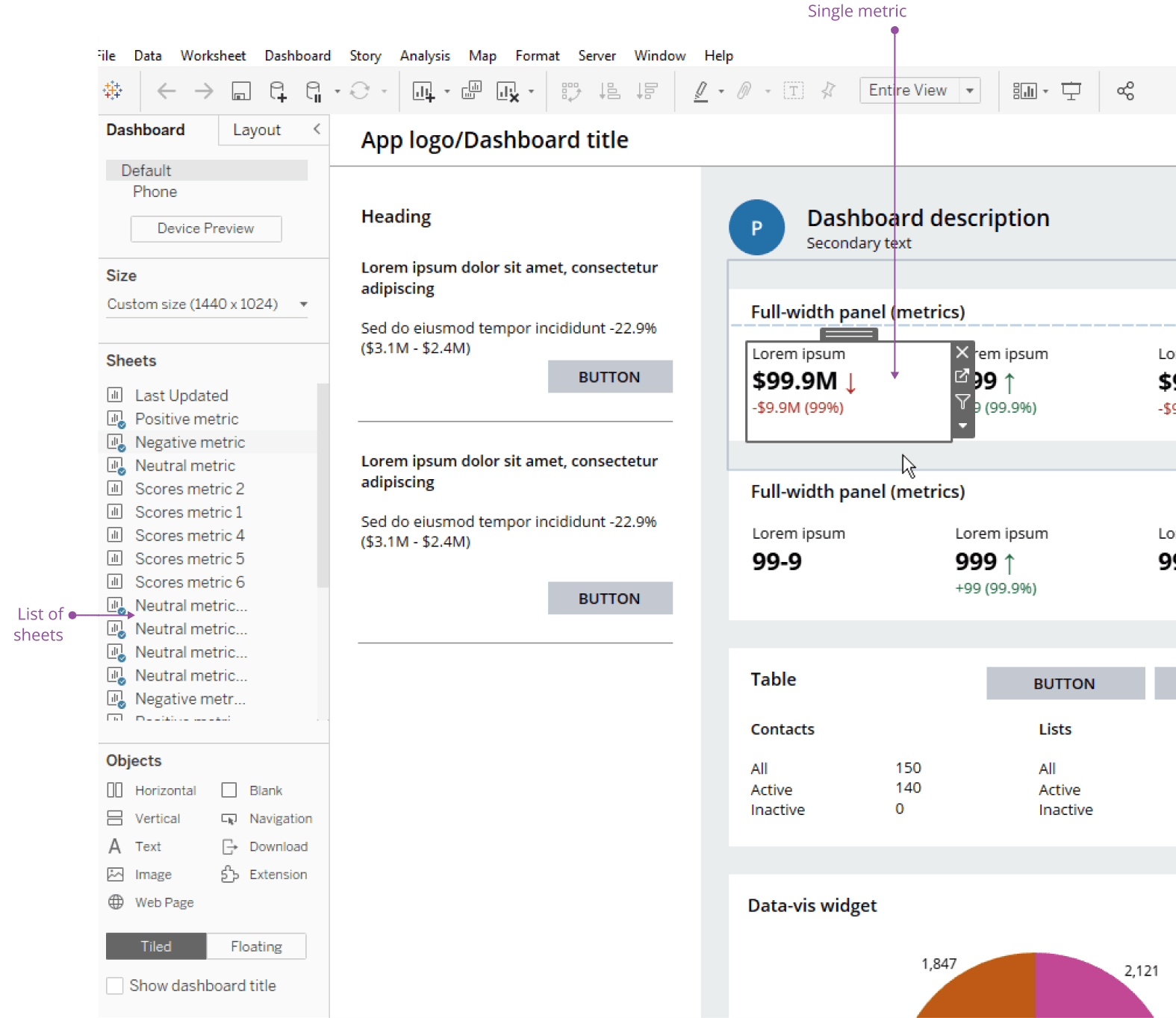Viewport: 1176px width, 1018px height.
Task: Click the Device Preview button
Action: 206,228
